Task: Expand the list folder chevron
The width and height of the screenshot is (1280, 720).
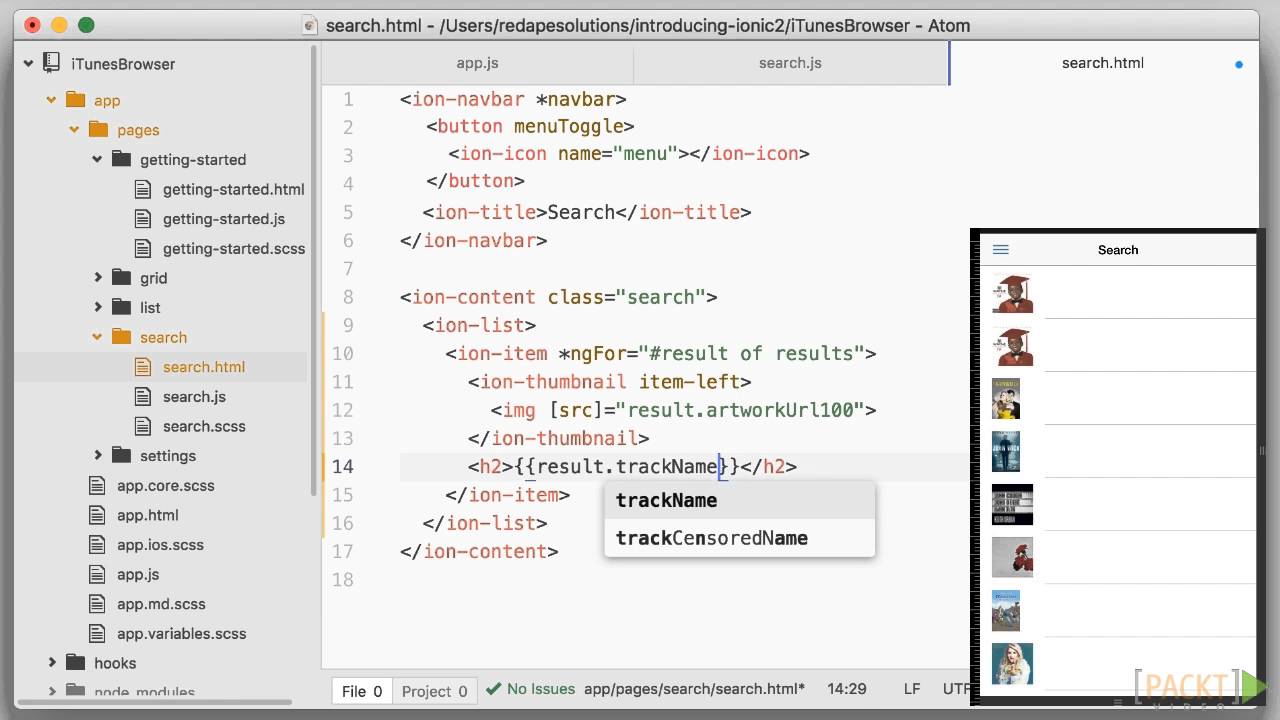Action: 98,307
